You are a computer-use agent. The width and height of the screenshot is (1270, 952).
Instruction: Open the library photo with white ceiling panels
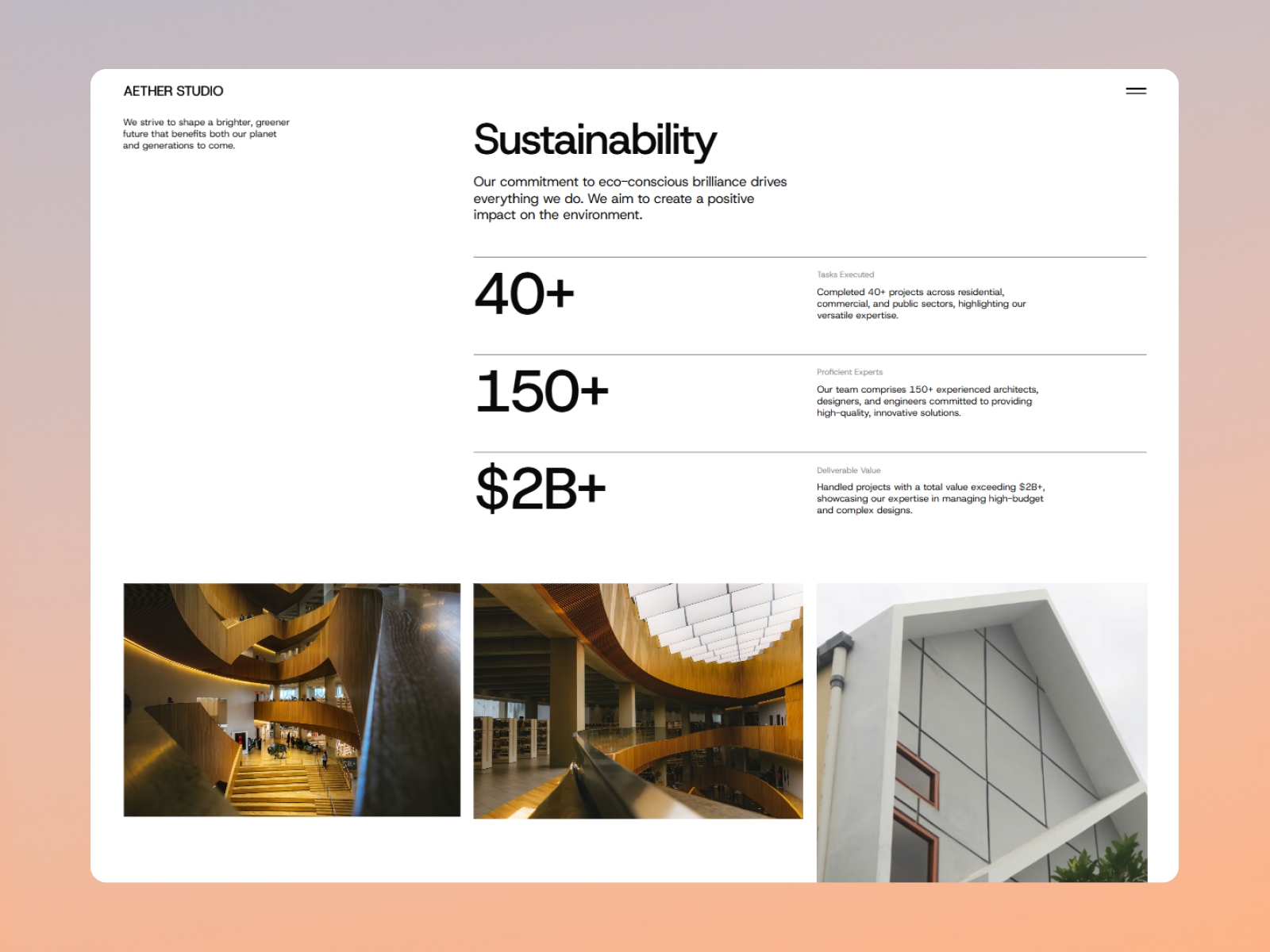tap(637, 701)
